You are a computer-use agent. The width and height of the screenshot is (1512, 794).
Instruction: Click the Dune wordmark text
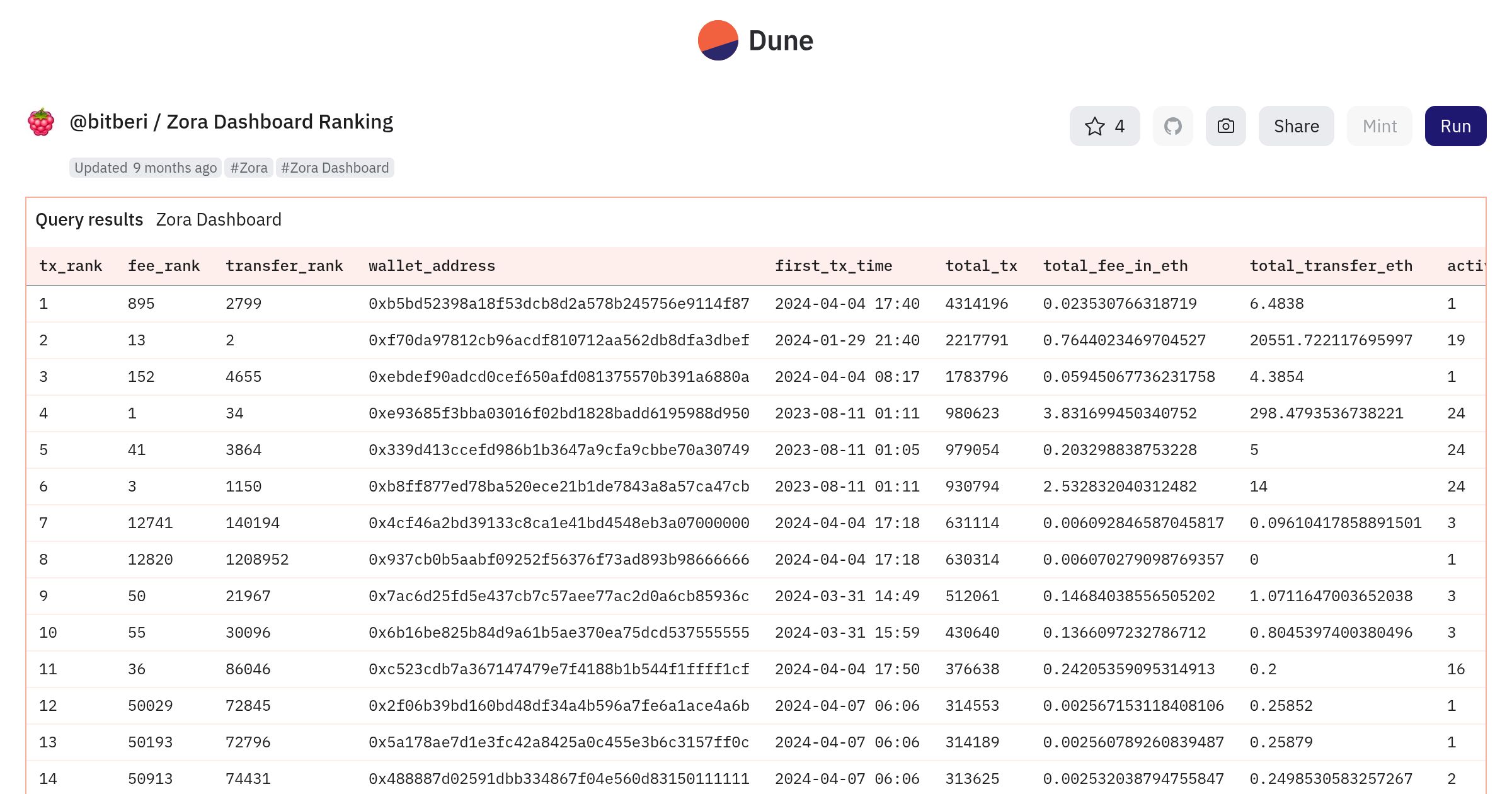point(781,41)
